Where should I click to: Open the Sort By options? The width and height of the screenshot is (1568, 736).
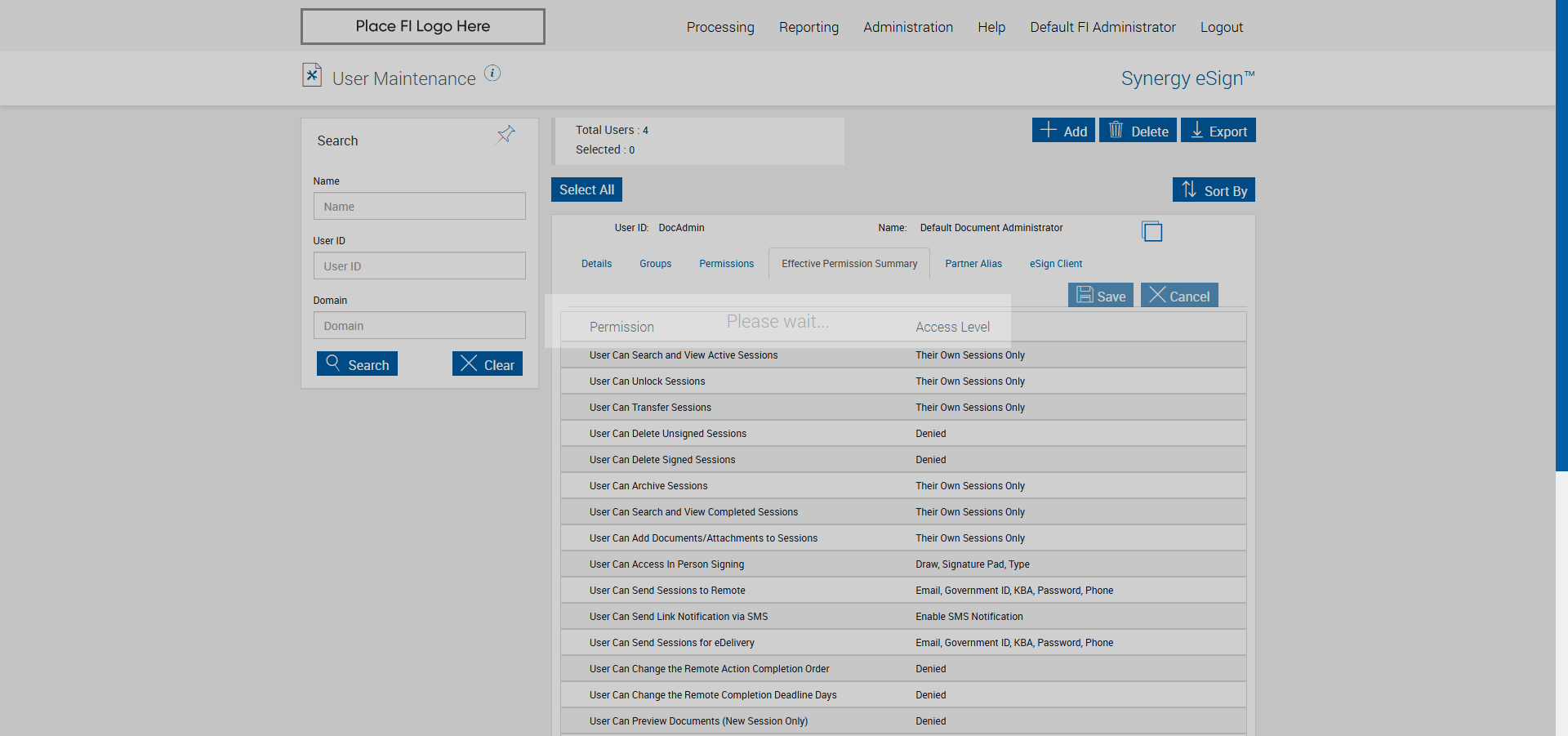point(1214,190)
